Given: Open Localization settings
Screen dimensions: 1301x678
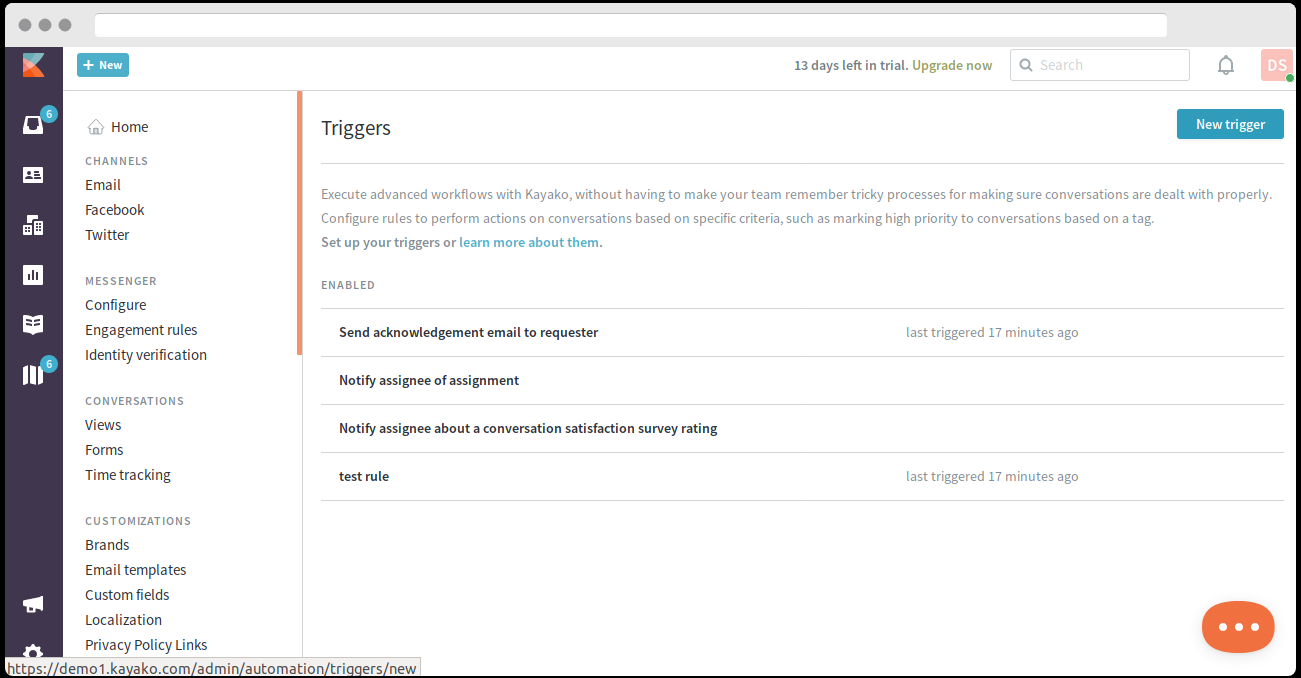Looking at the screenshot, I should 123,620.
